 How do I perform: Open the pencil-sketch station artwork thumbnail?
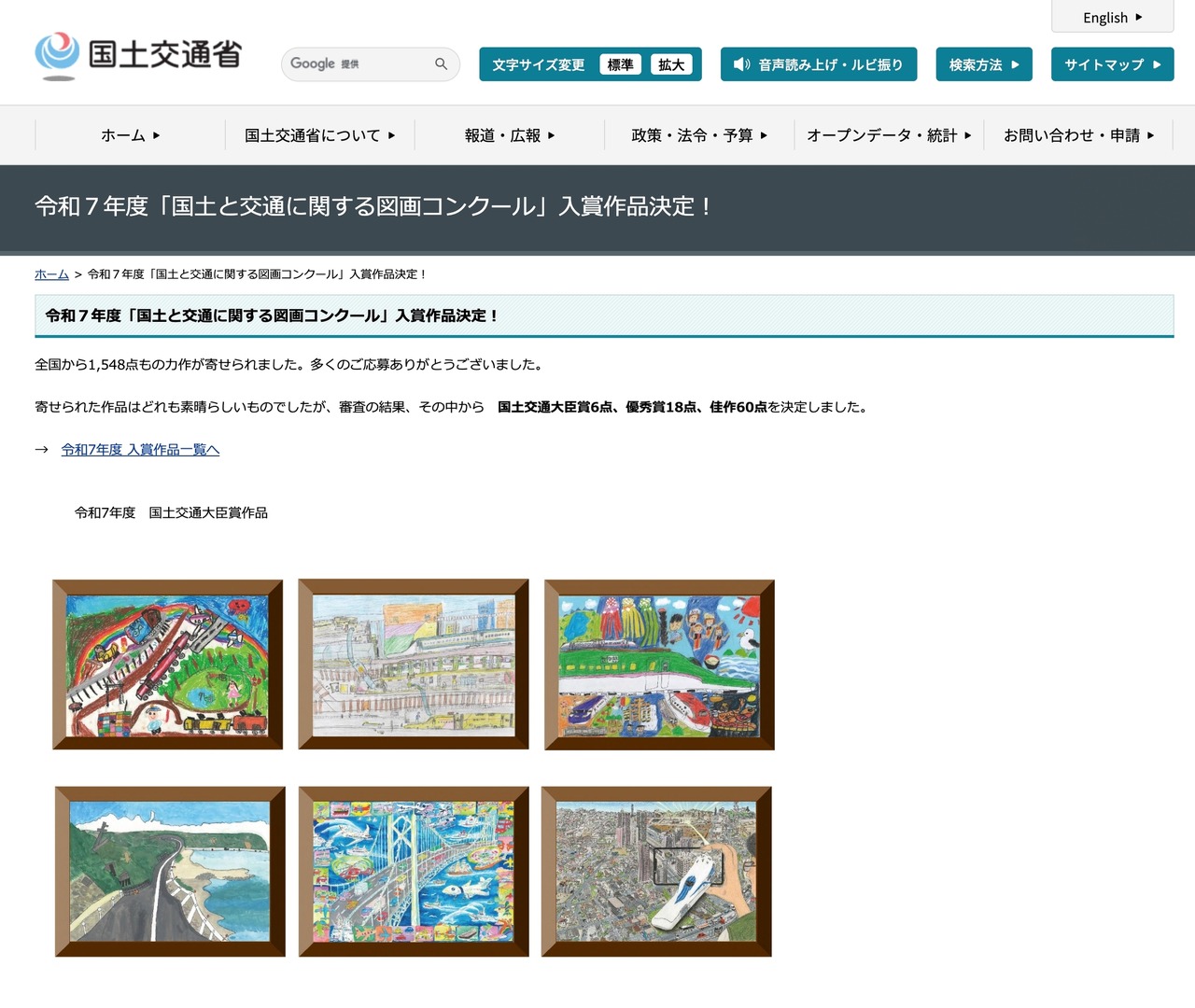pos(414,664)
